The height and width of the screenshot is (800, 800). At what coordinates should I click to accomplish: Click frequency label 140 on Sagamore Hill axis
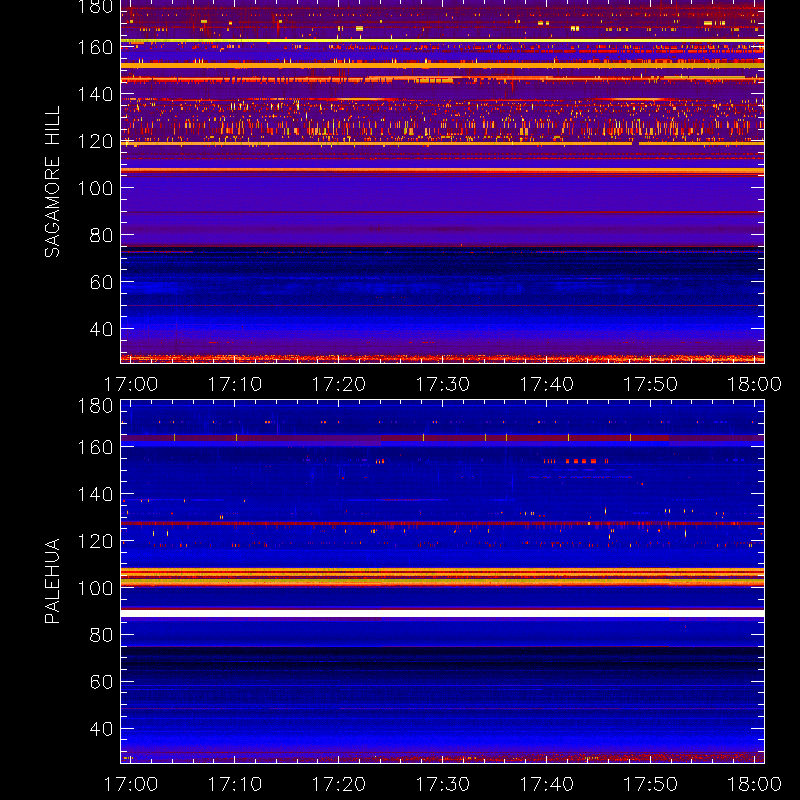click(95, 95)
